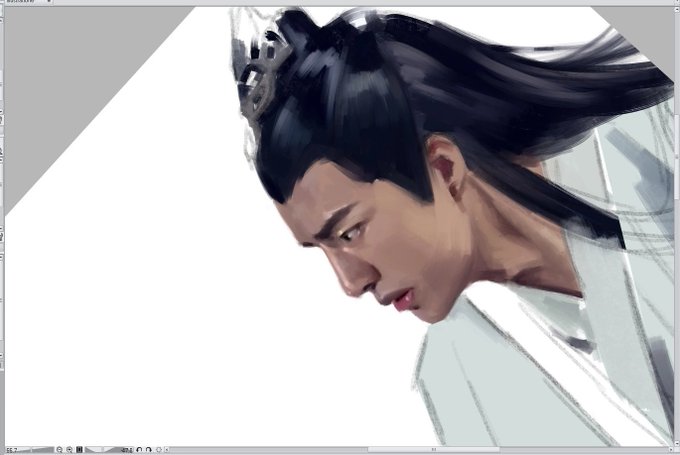
Task: Click the fit to screen icon
Action: [x=79, y=450]
